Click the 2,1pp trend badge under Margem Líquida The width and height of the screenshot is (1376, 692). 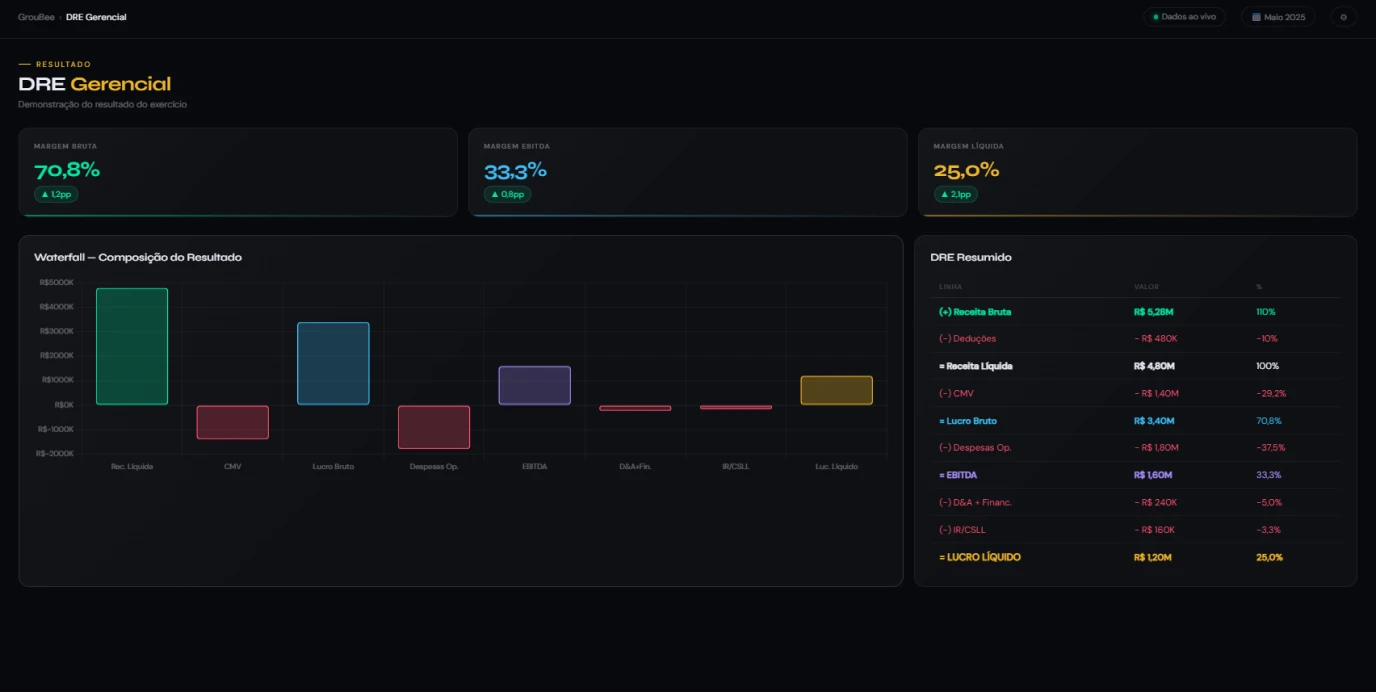point(956,194)
